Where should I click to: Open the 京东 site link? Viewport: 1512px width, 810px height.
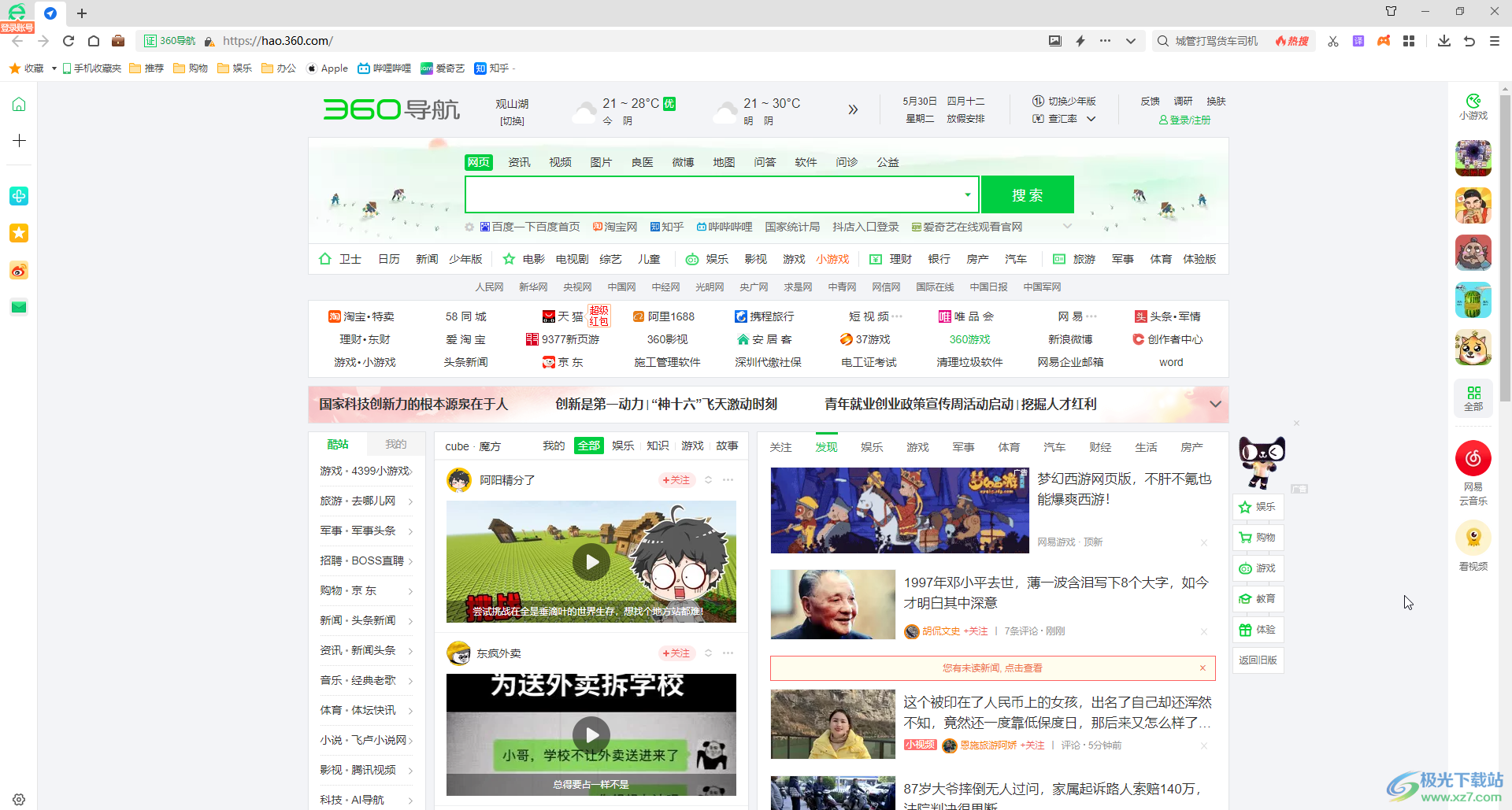[564, 362]
